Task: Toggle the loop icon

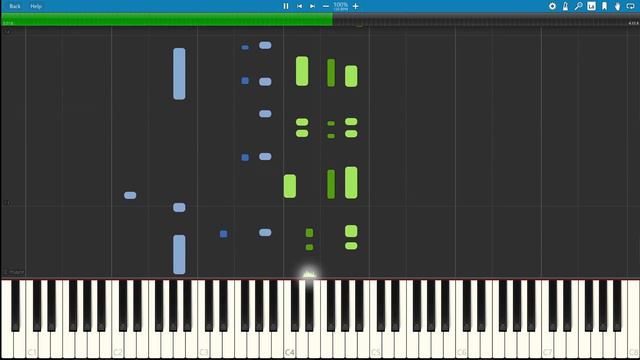Action: pos(631,6)
